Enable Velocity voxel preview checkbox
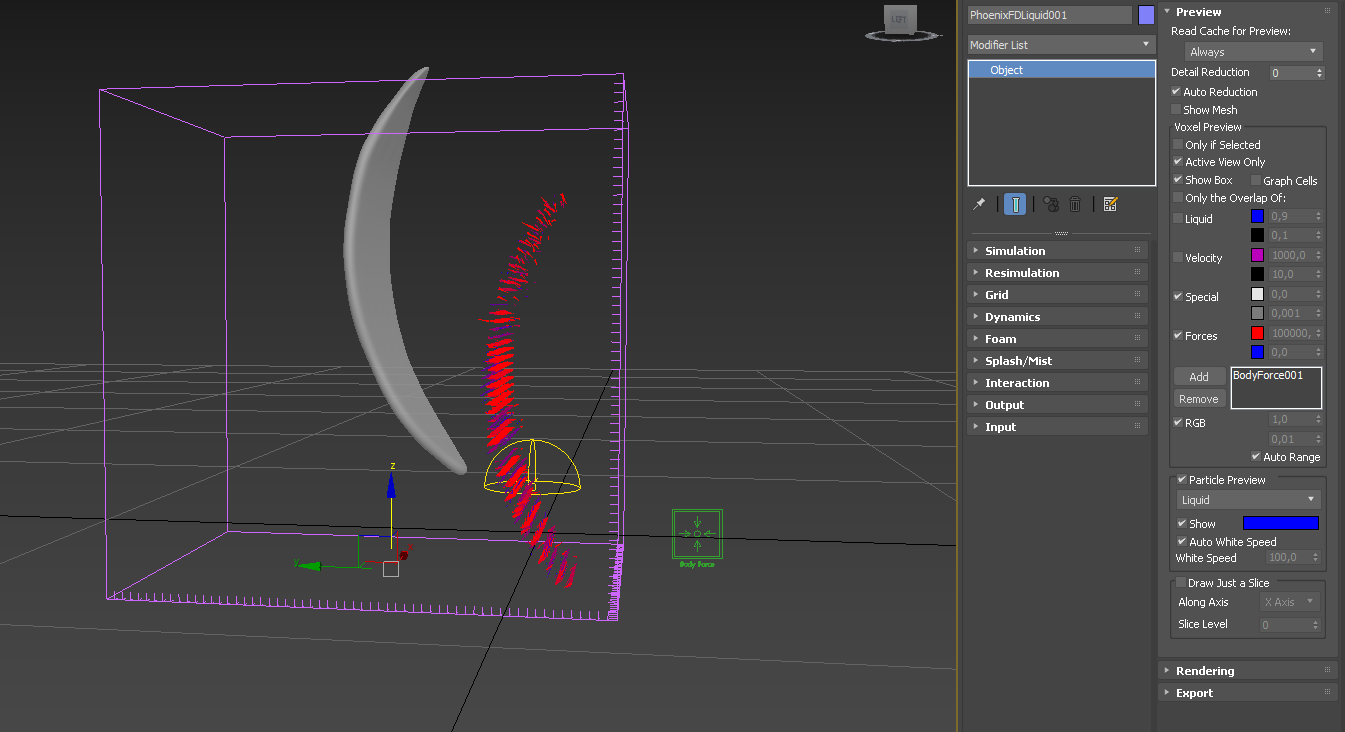Image resolution: width=1345 pixels, height=732 pixels. point(1178,258)
